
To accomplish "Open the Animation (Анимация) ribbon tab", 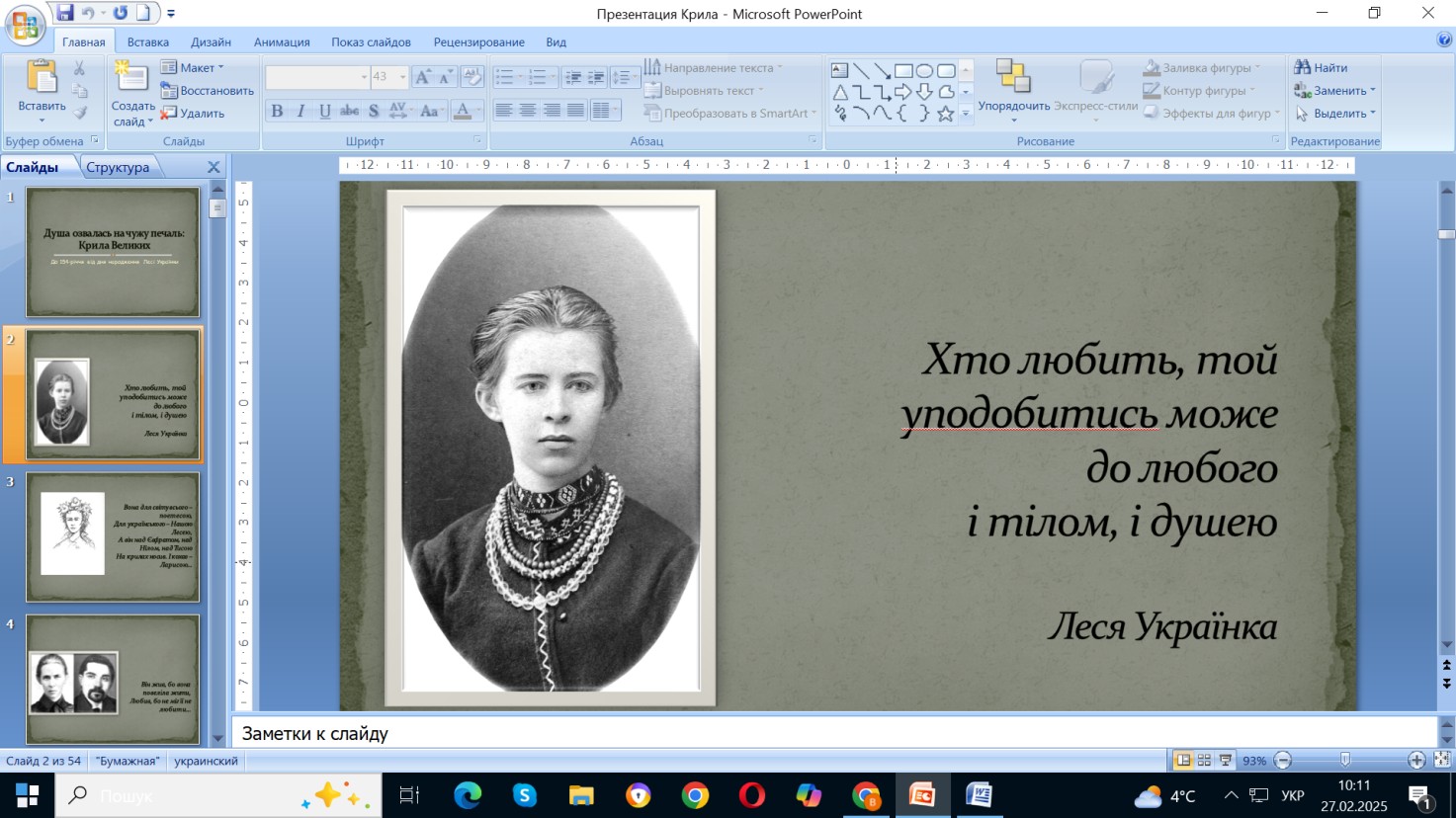I will click(282, 41).
